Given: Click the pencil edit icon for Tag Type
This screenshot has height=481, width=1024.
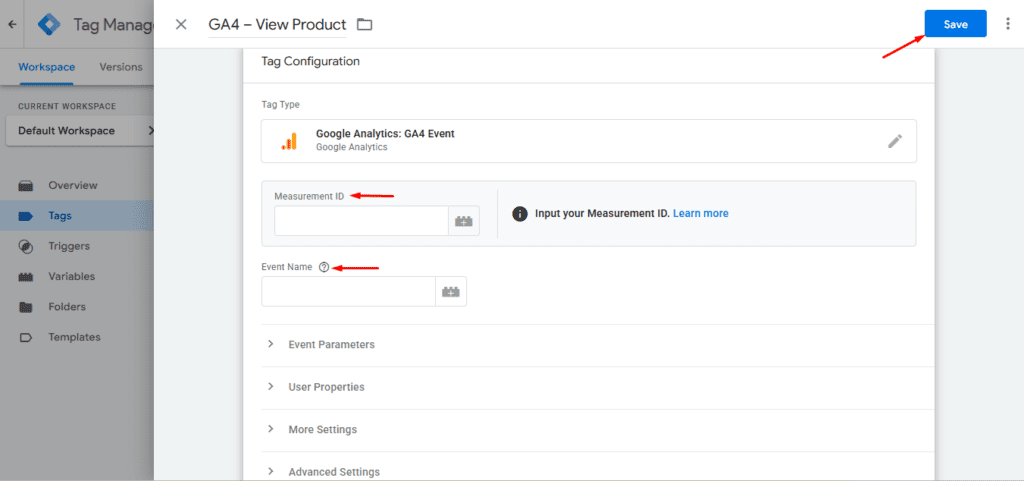Looking at the screenshot, I should pyautogui.click(x=895, y=141).
